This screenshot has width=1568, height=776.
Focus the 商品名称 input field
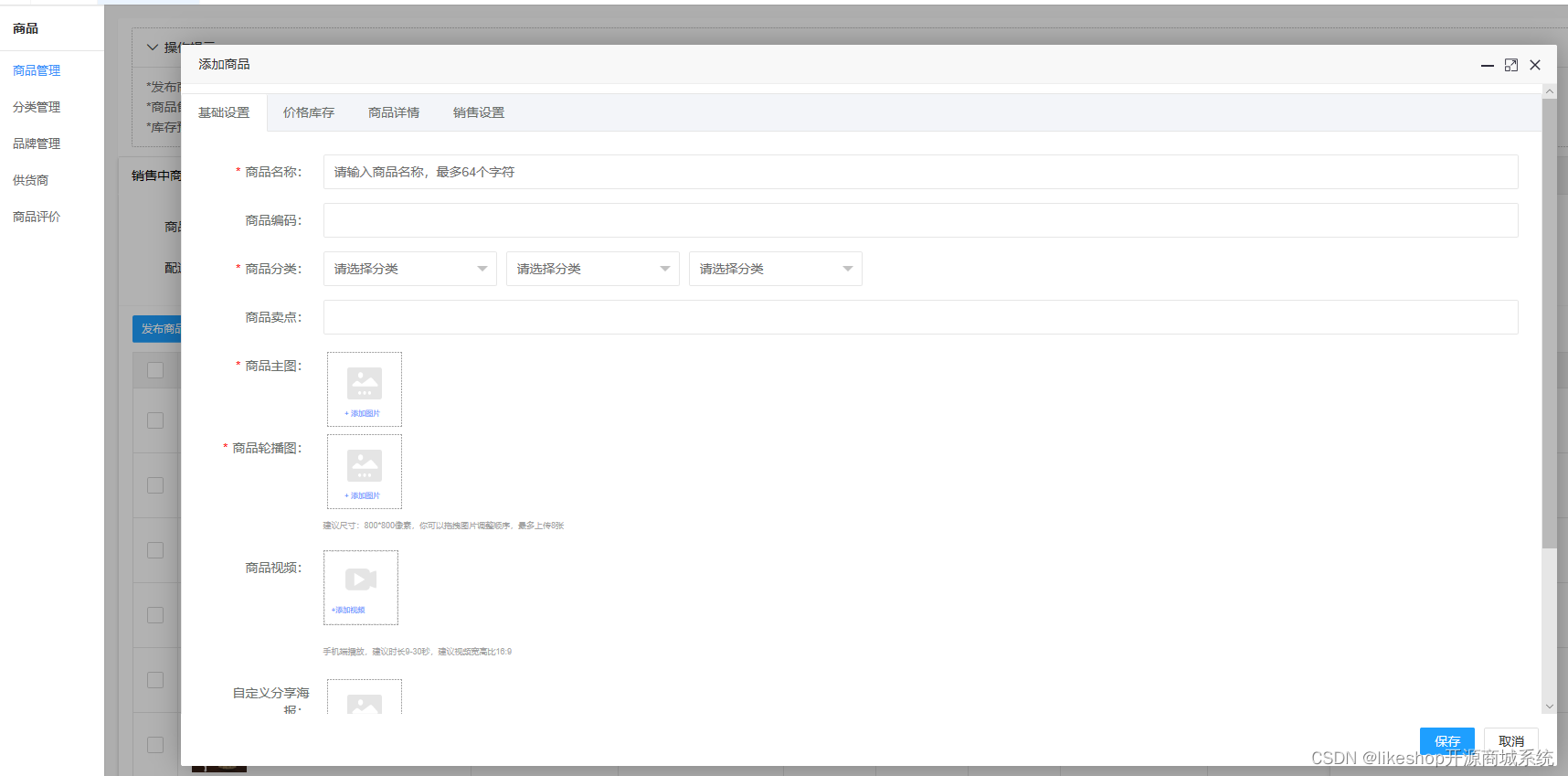click(x=921, y=172)
